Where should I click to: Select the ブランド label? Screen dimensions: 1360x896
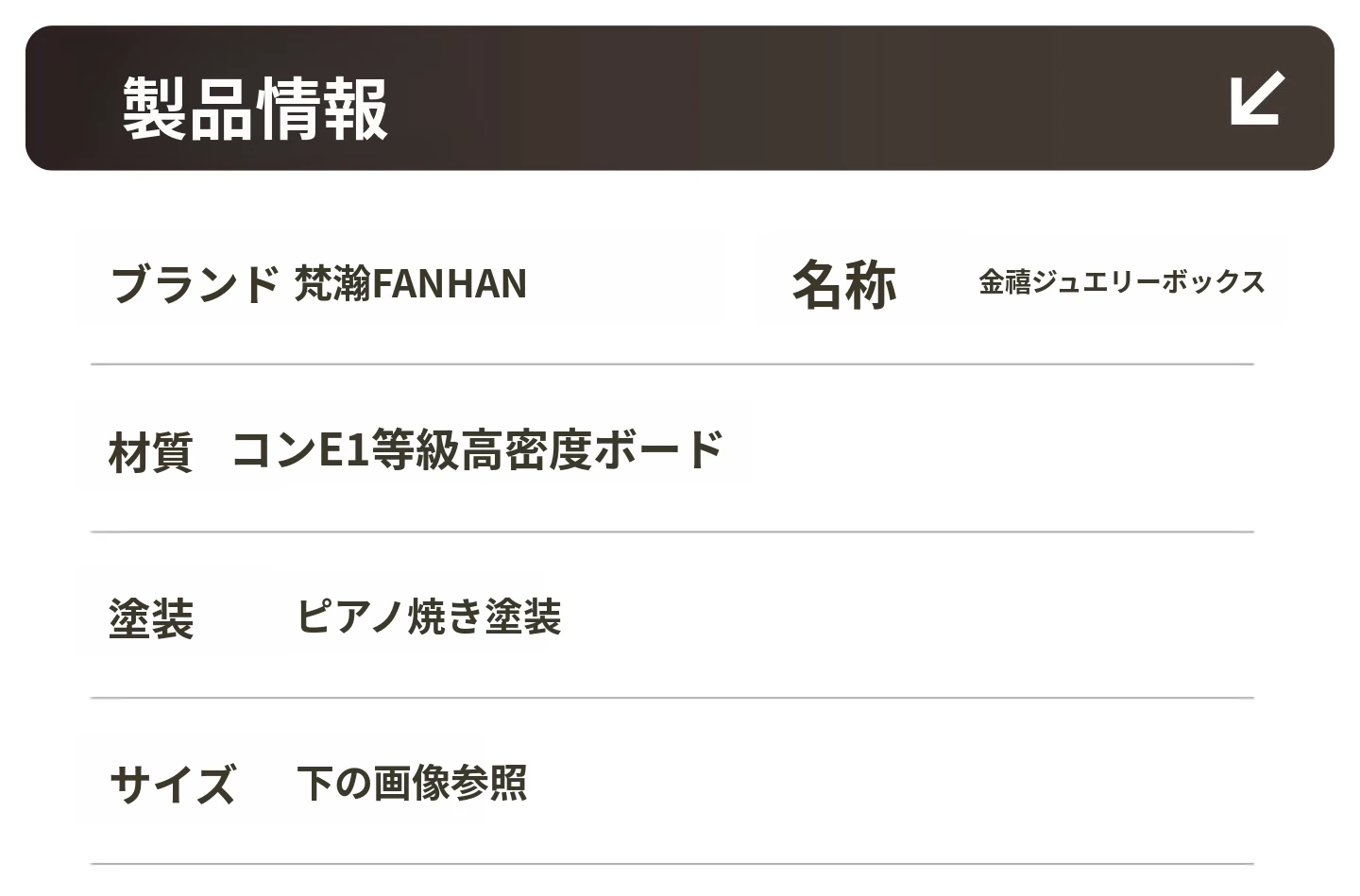[x=195, y=283]
